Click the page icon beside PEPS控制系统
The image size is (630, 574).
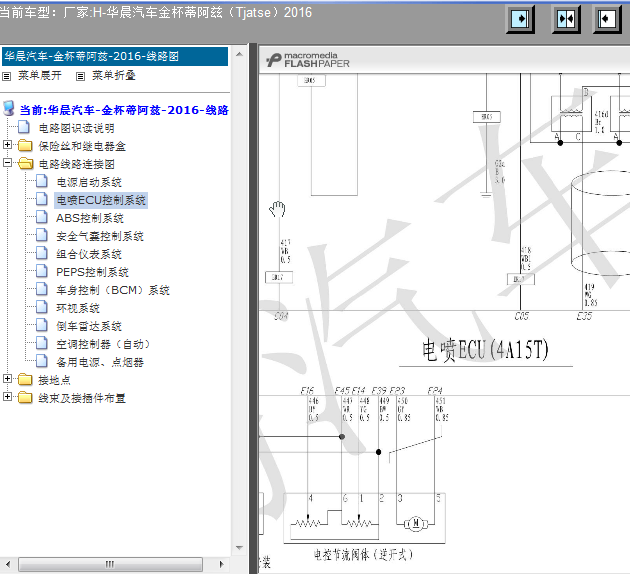click(42, 271)
